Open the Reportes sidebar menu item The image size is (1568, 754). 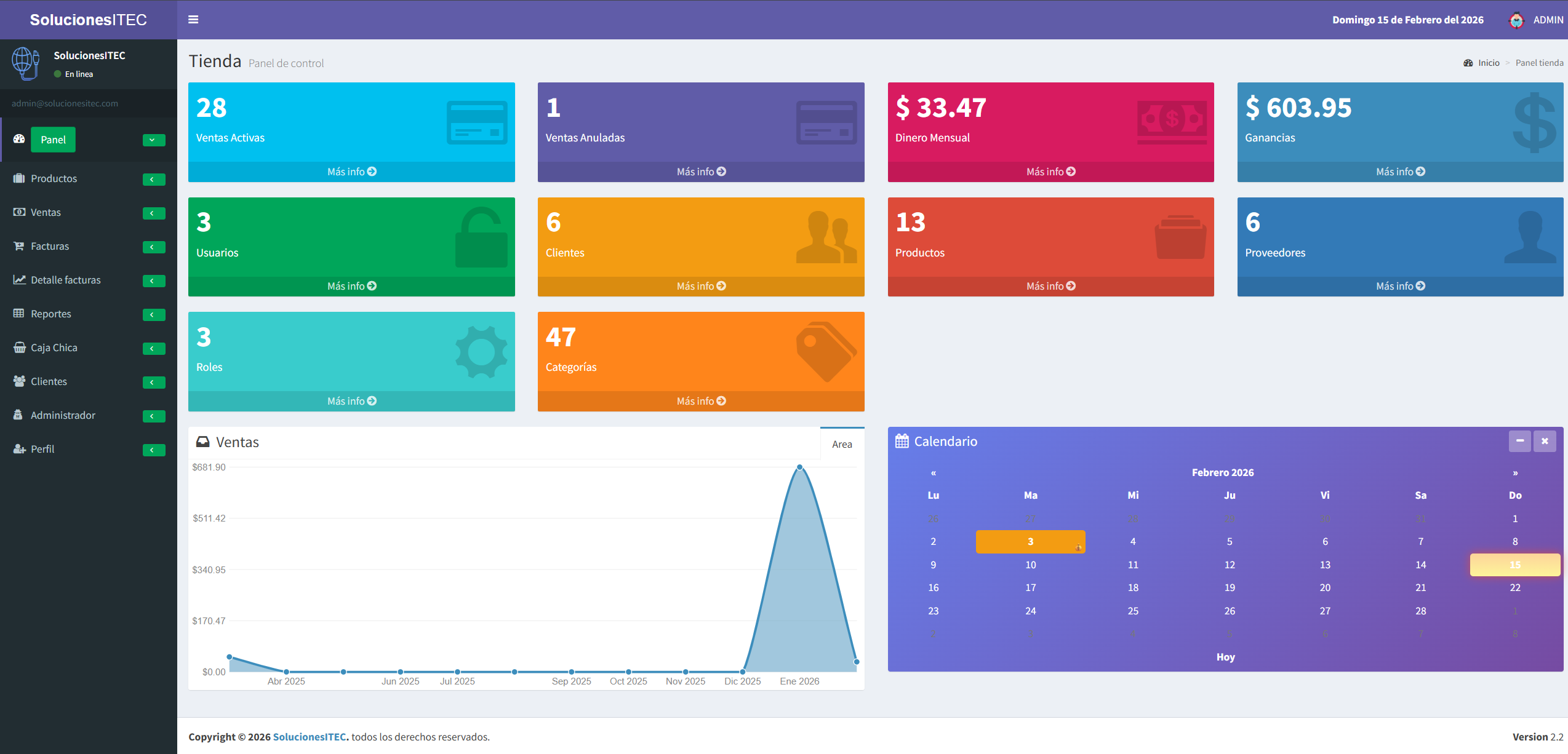51,314
